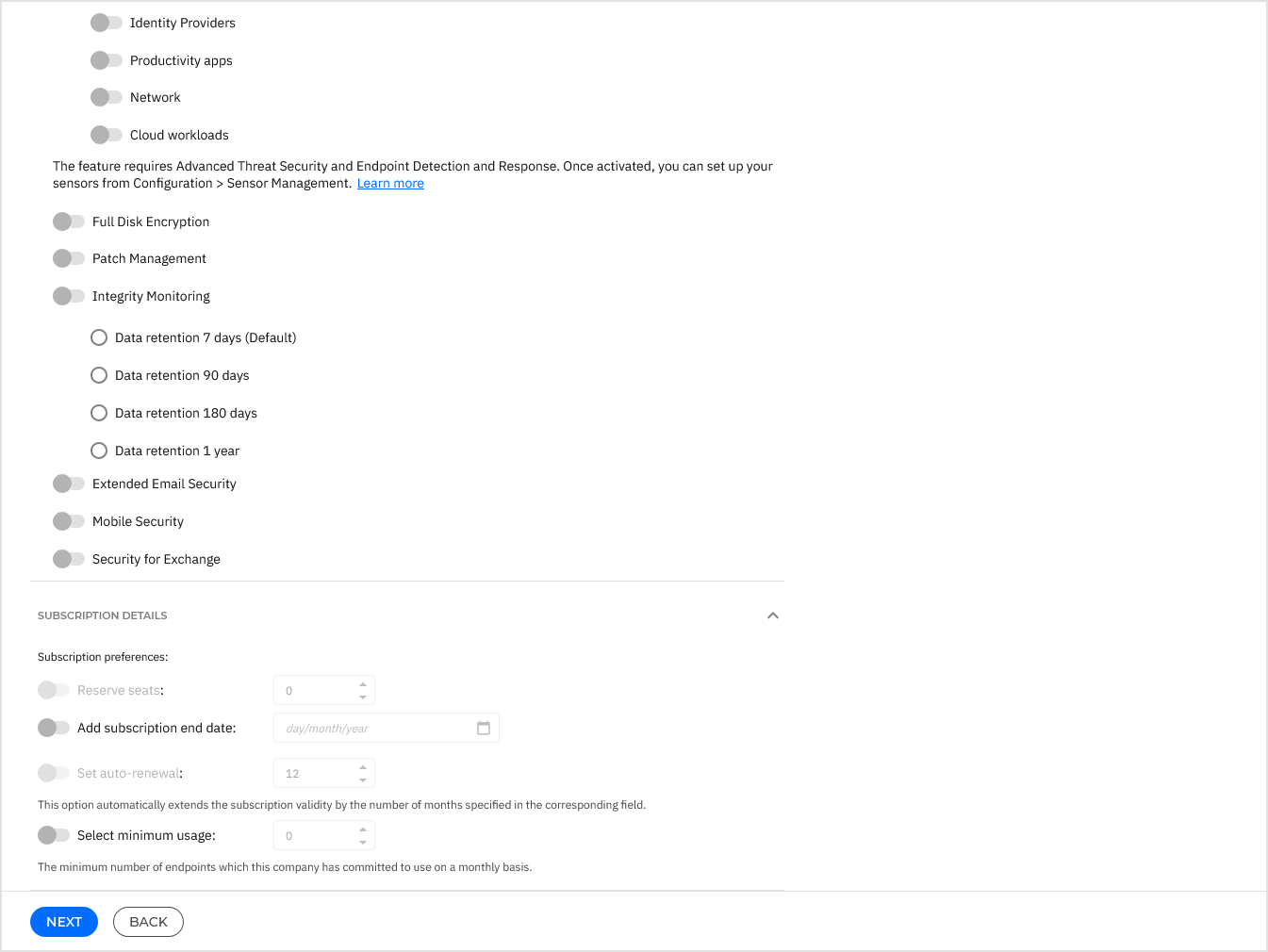Choose Data retention 1 year
Viewport: 1268px width, 952px height.
tap(99, 450)
